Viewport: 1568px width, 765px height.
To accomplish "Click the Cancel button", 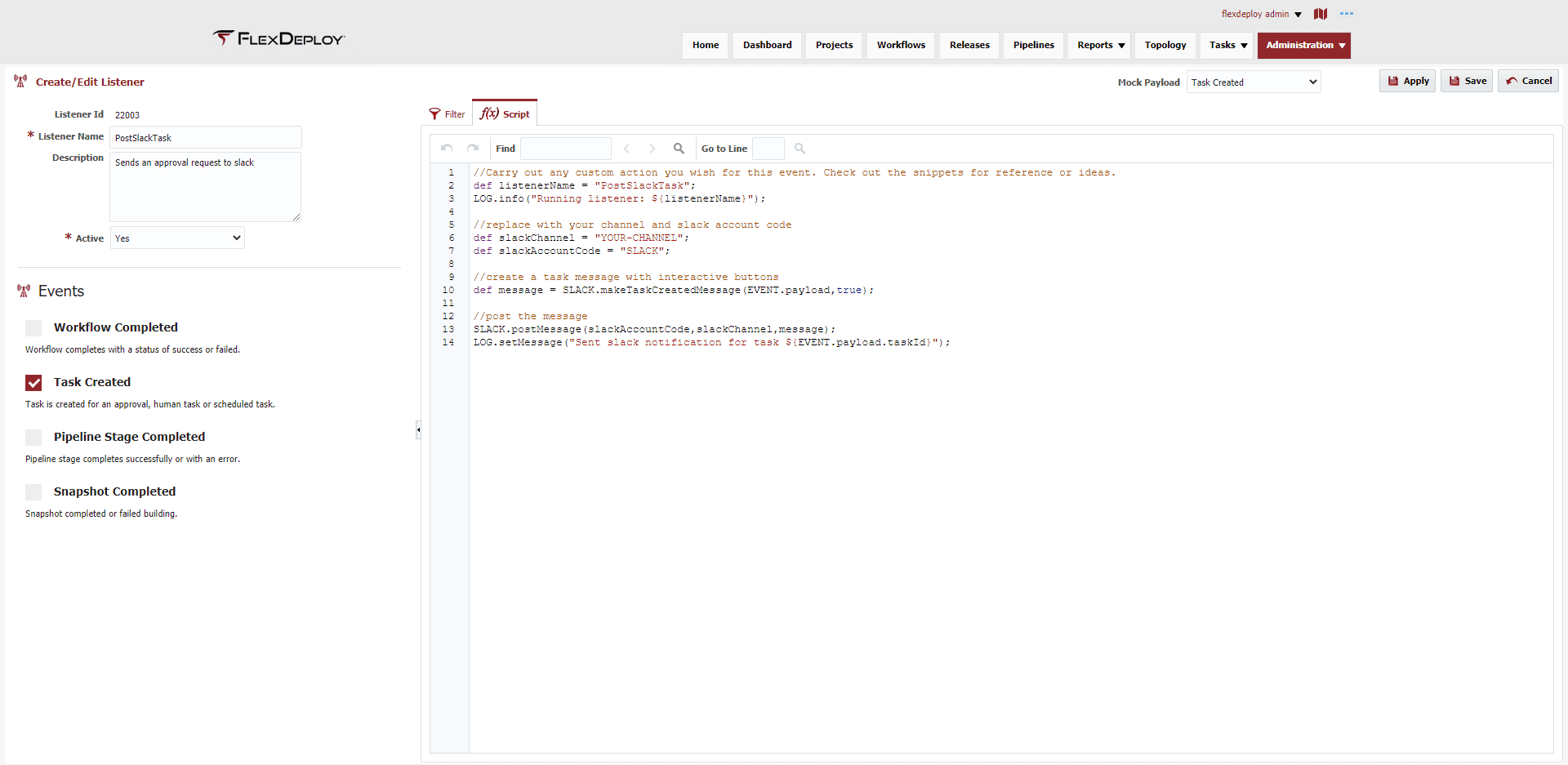I will click(1529, 81).
